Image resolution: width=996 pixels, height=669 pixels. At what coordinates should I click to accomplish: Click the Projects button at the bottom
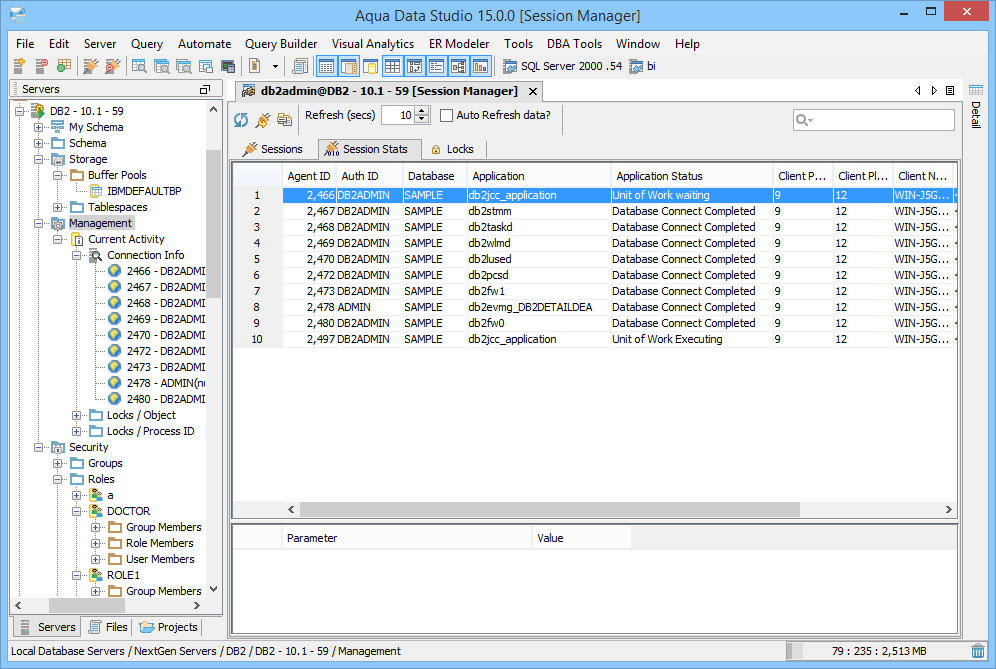coord(168,626)
